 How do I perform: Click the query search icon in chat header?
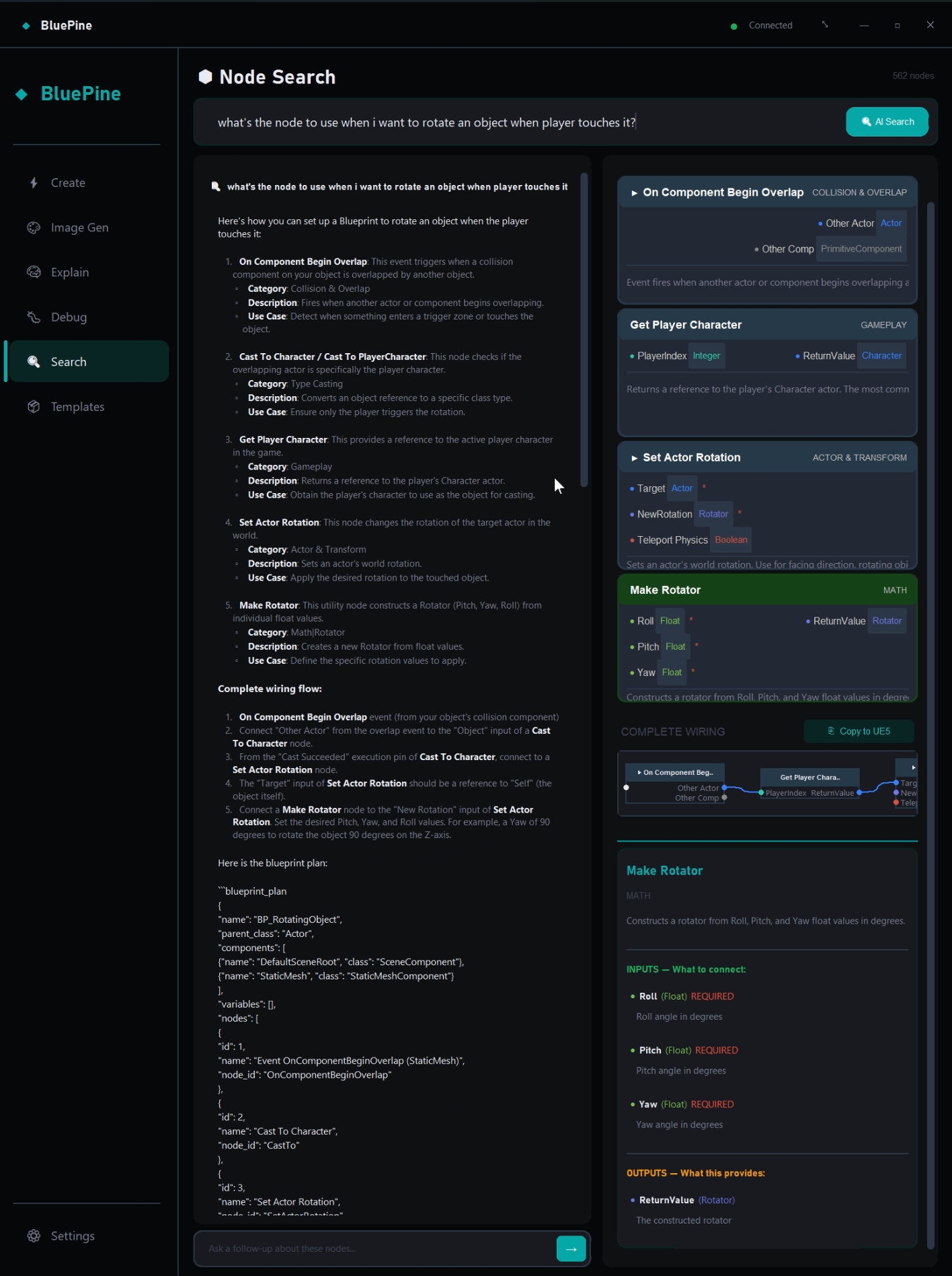tap(216, 187)
